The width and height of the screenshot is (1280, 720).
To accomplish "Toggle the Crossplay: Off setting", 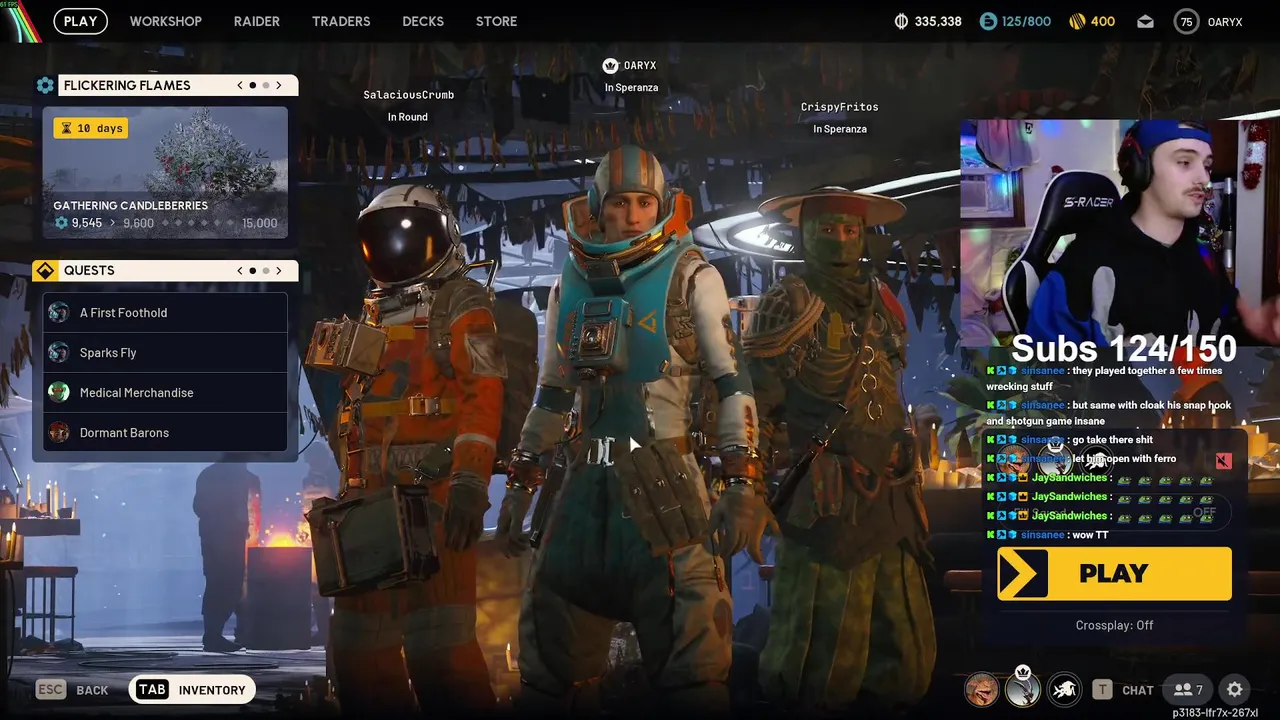I will click(x=1114, y=625).
